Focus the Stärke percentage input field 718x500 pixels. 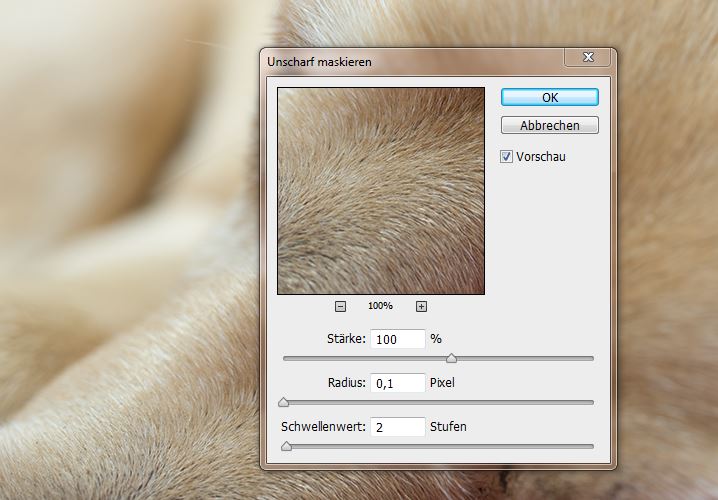(x=397, y=339)
